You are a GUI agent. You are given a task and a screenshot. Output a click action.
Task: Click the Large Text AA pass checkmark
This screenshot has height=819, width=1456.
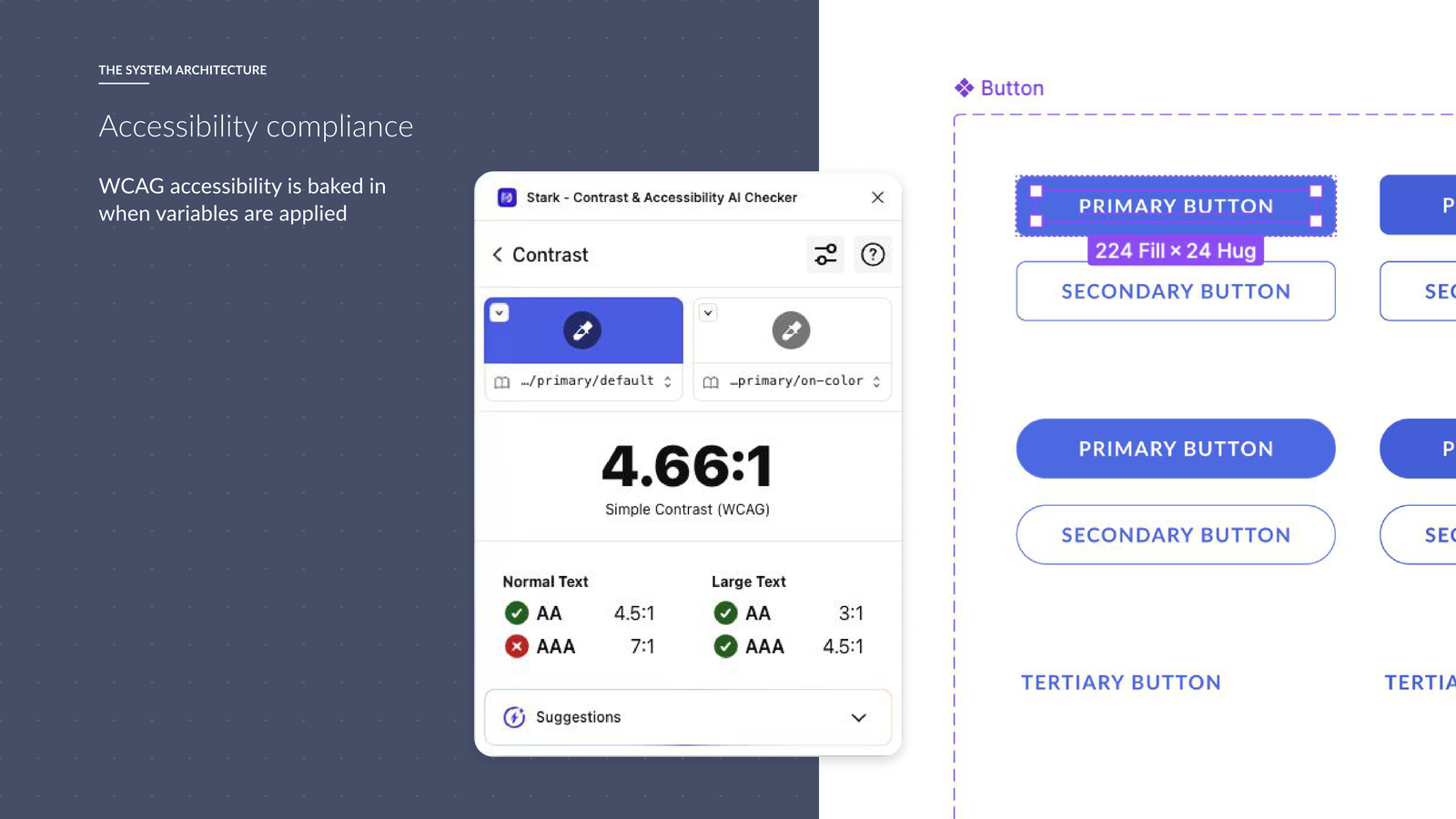click(725, 613)
